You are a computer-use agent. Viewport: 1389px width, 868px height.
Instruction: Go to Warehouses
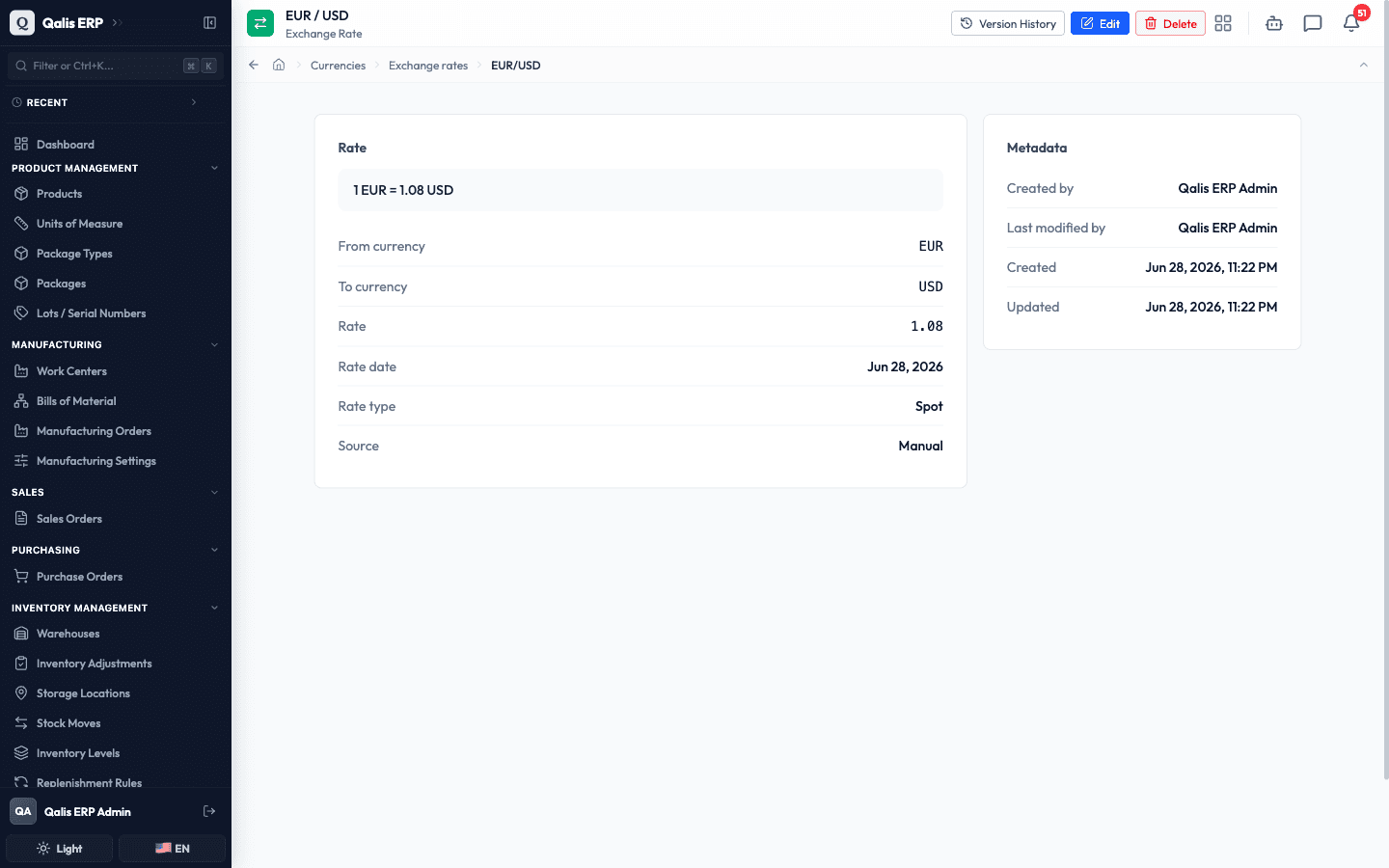(116, 634)
